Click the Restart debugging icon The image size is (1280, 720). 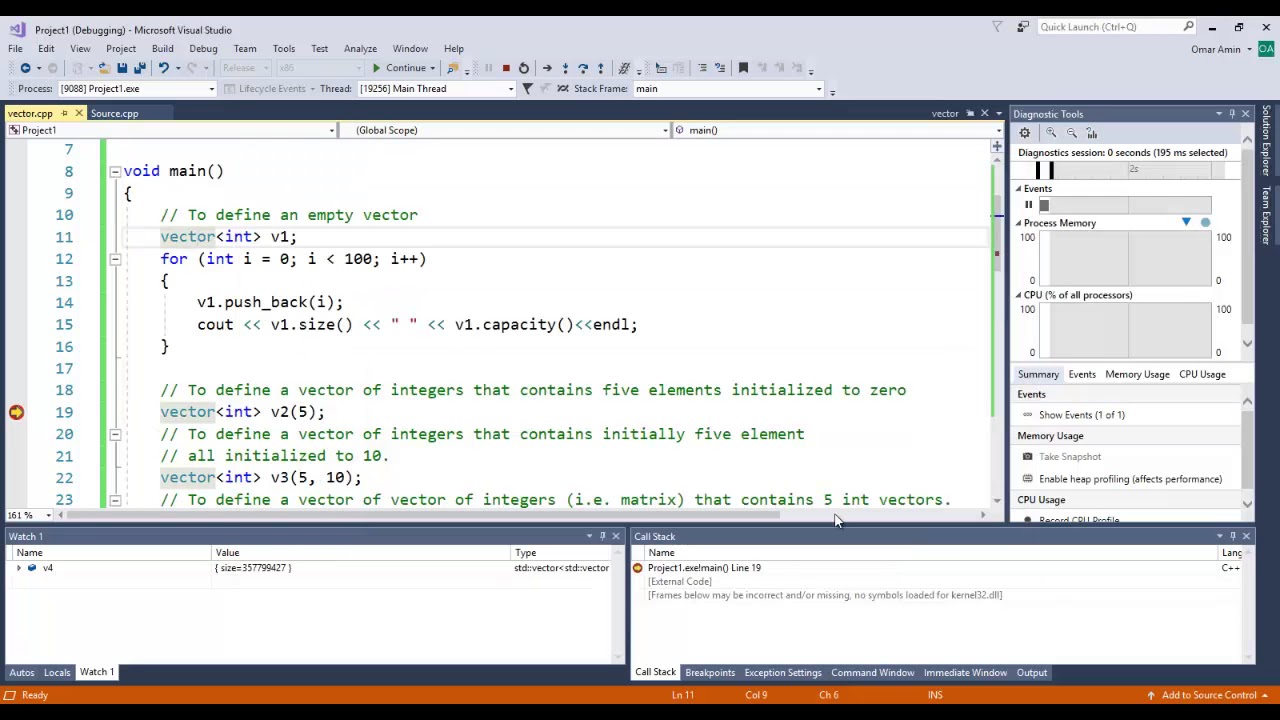coord(524,68)
